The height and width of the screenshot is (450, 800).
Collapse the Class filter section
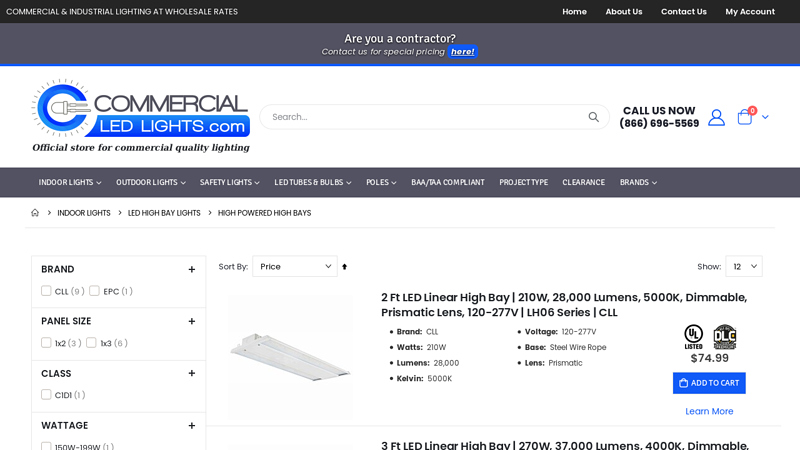tap(191, 373)
